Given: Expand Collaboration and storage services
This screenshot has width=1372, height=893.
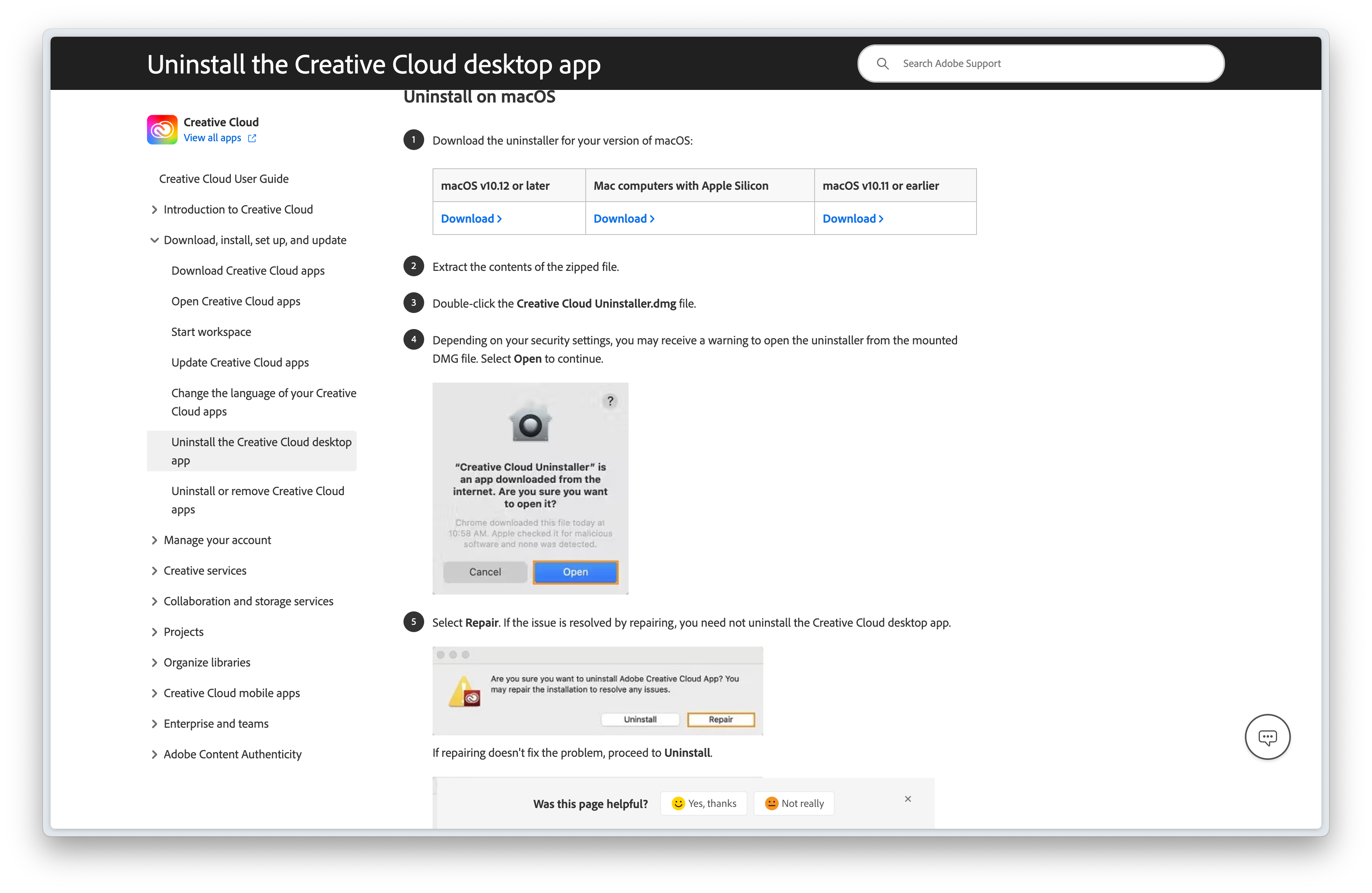Looking at the screenshot, I should (154, 601).
